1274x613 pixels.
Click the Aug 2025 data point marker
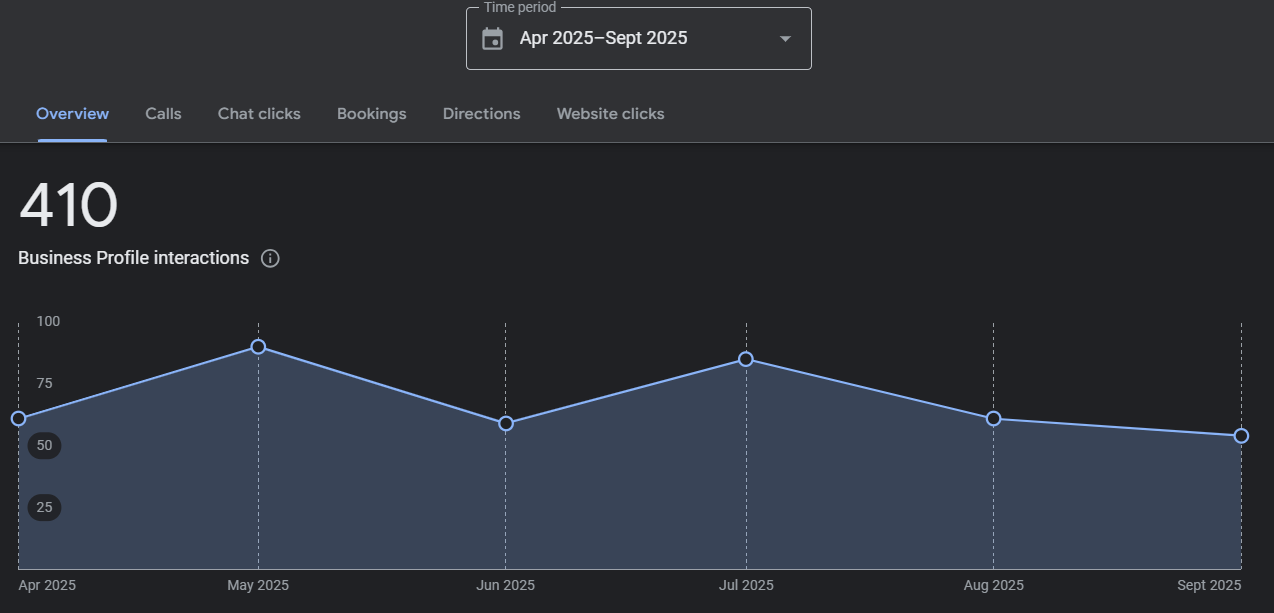(x=993, y=418)
